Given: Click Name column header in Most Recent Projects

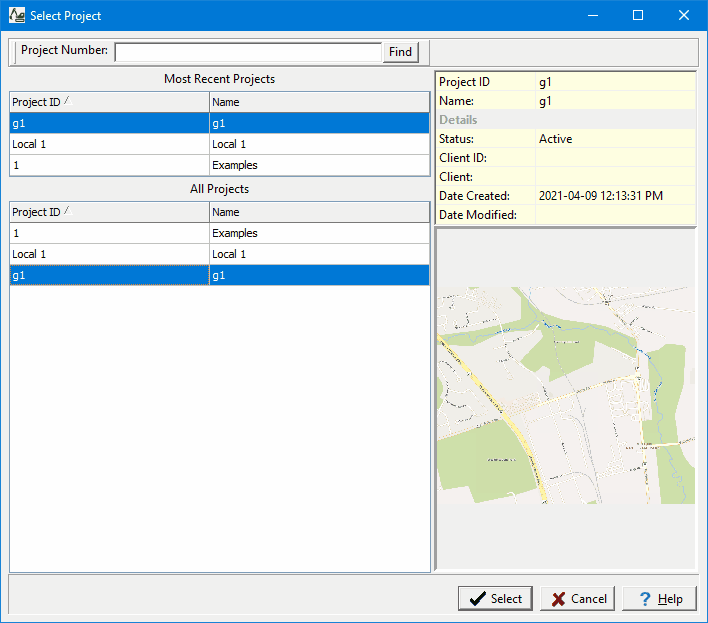Looking at the screenshot, I should 319,102.
